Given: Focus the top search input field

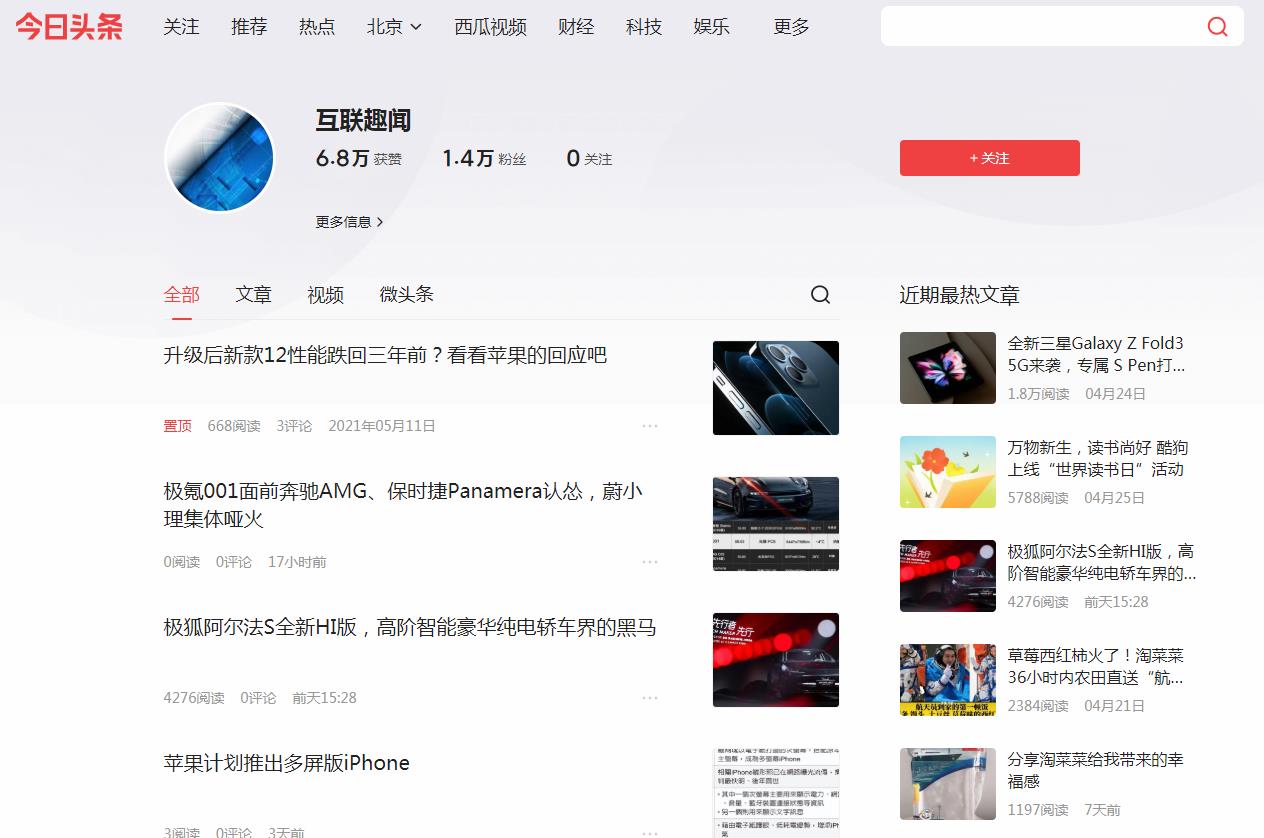Looking at the screenshot, I should [x=1040, y=27].
